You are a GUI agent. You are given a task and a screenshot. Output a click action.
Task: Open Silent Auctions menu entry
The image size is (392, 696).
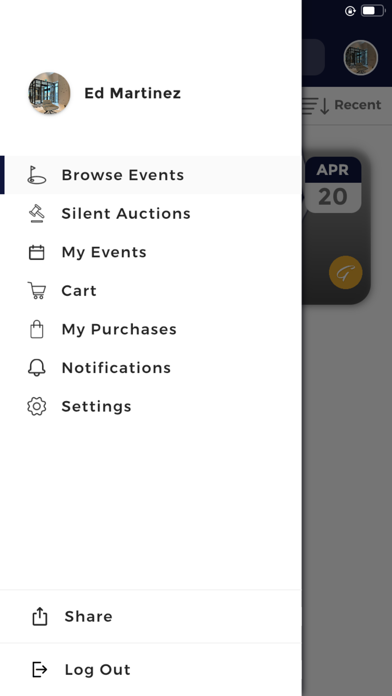[x=151, y=214]
